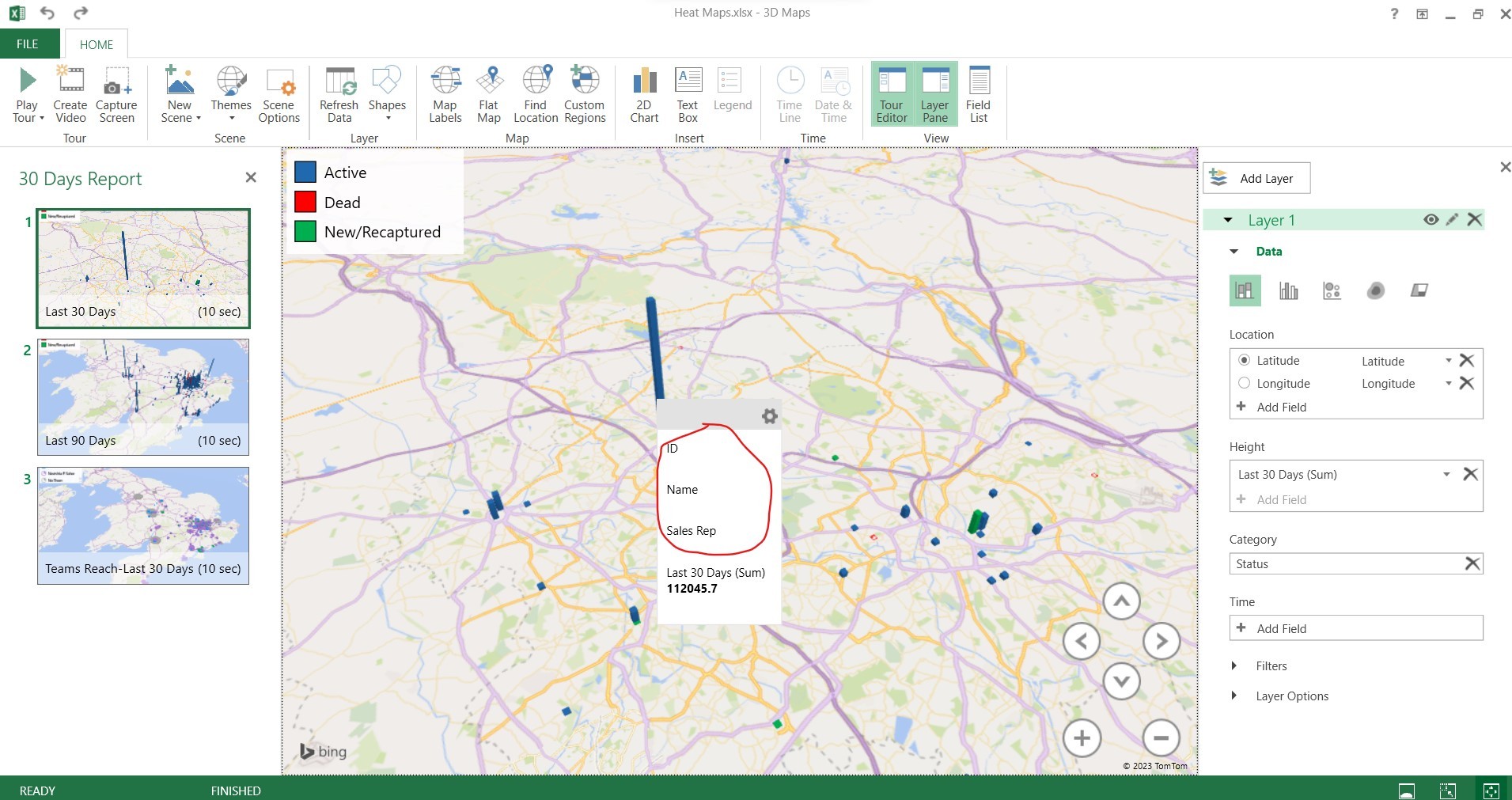Open the FILE tab
Viewport: 1512px width, 800px height.
(x=28, y=44)
